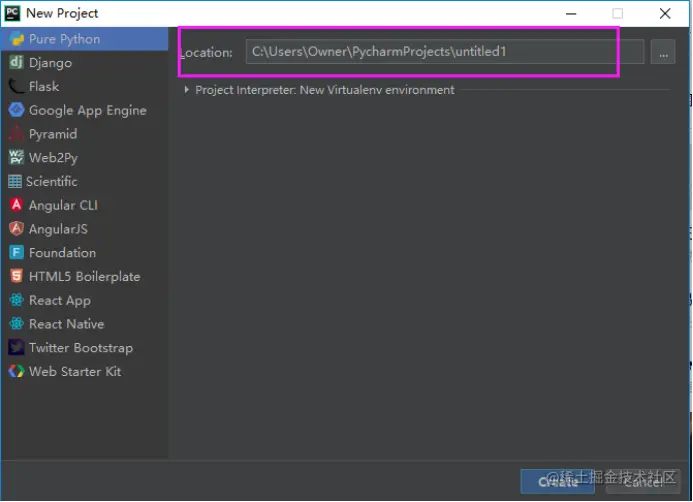
Task: Choose the Flask icon in sidebar
Action: click(x=16, y=87)
